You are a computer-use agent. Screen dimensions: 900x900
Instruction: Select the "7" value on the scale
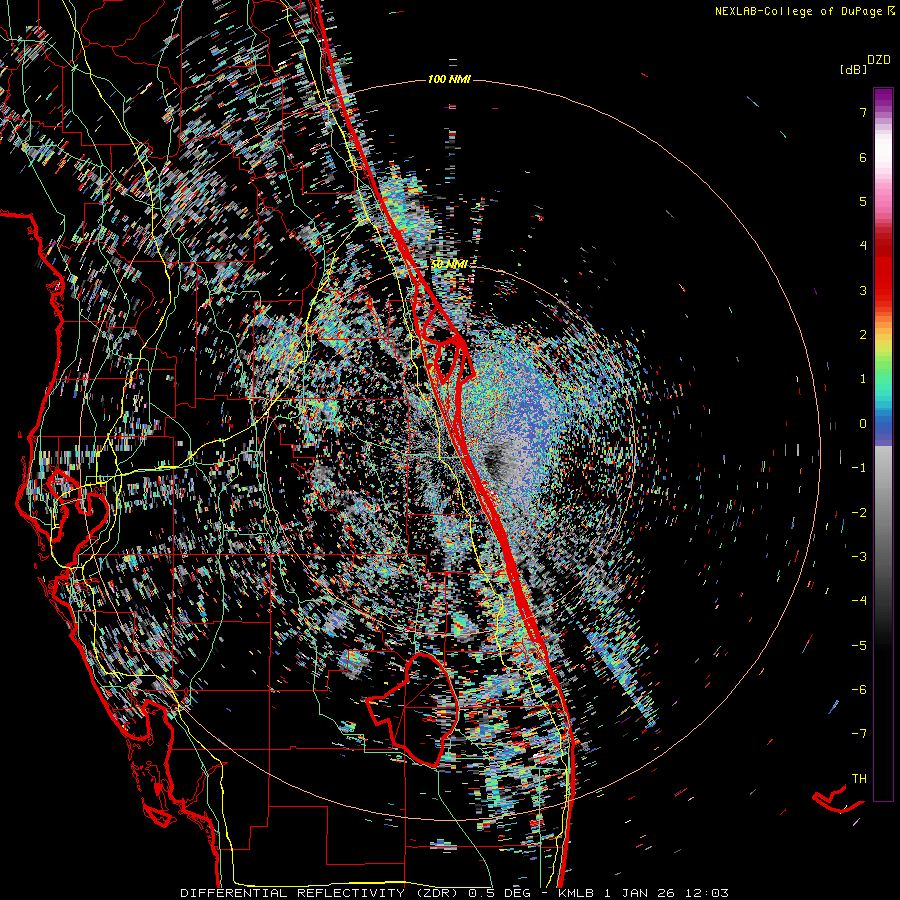[x=863, y=112]
